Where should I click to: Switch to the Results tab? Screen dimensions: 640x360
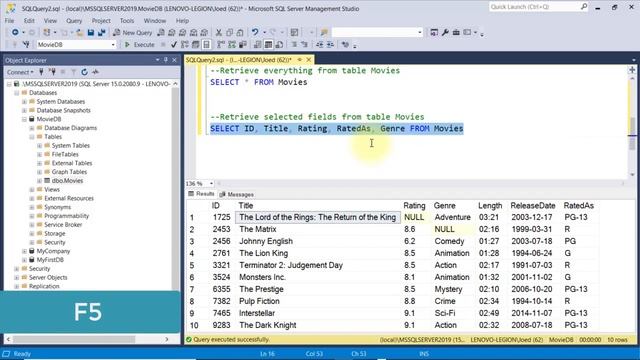click(x=201, y=194)
